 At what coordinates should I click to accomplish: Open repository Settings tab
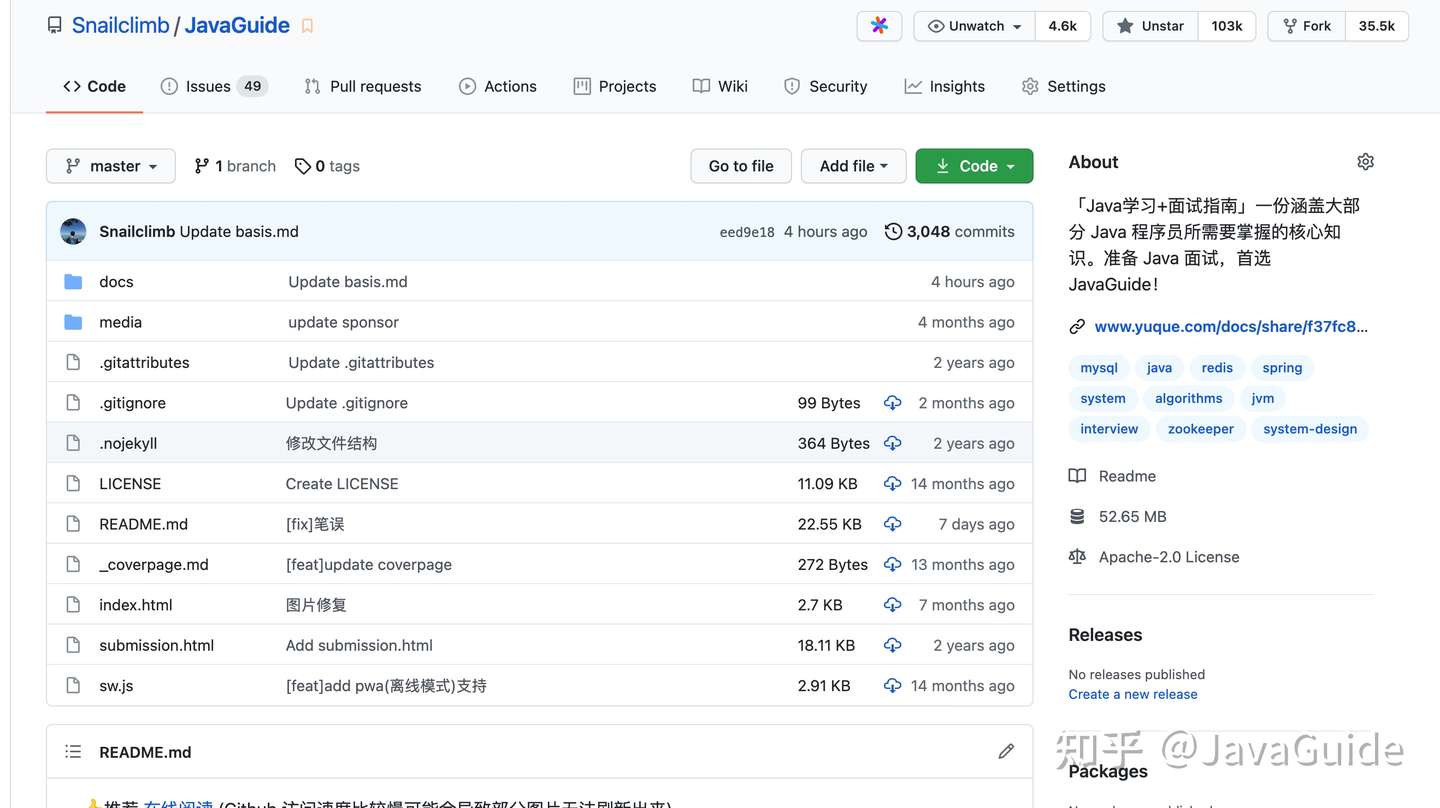(1064, 86)
